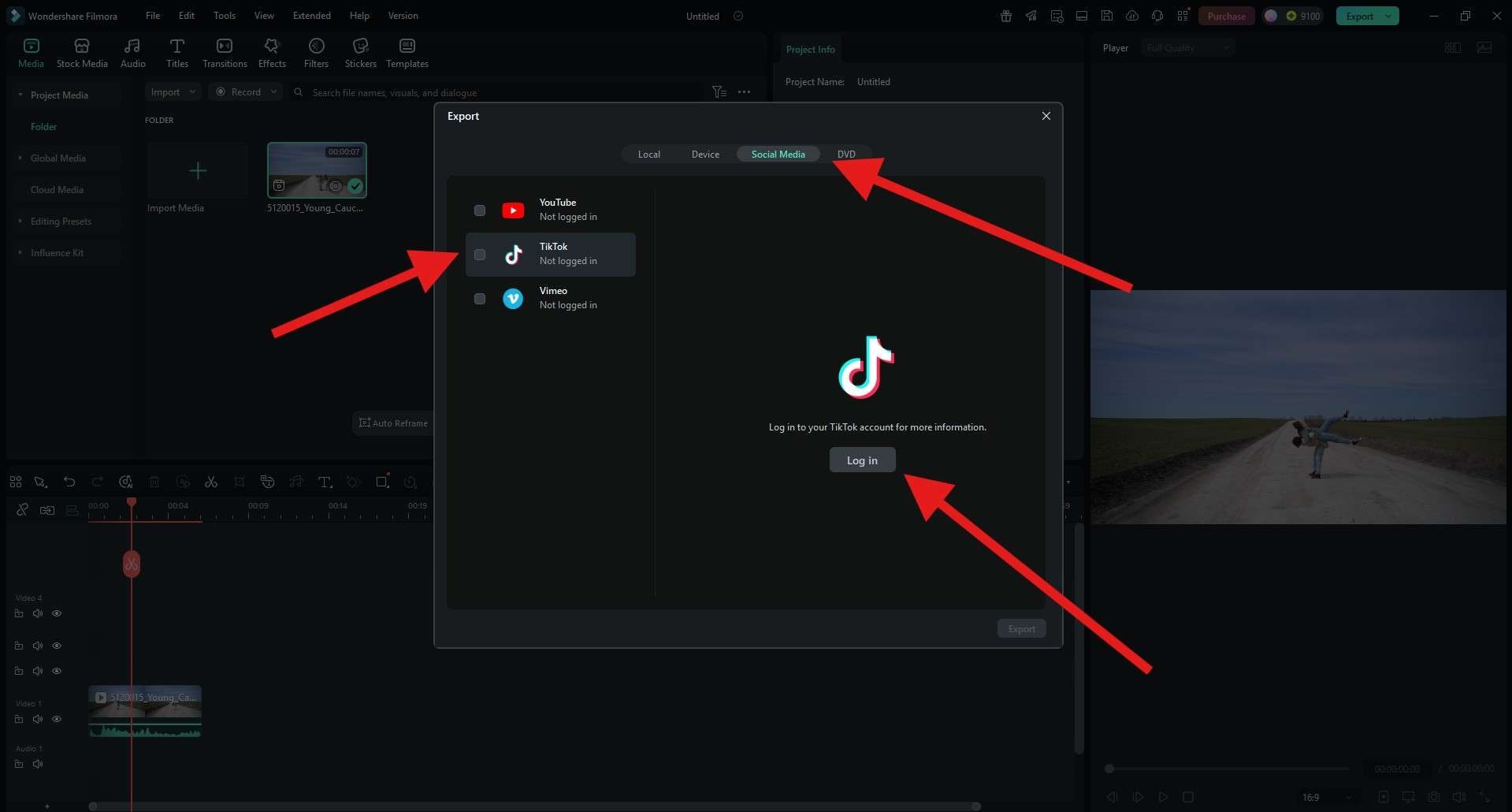Screen dimensions: 1512x812
Task: Open the Effects panel
Action: (272, 53)
